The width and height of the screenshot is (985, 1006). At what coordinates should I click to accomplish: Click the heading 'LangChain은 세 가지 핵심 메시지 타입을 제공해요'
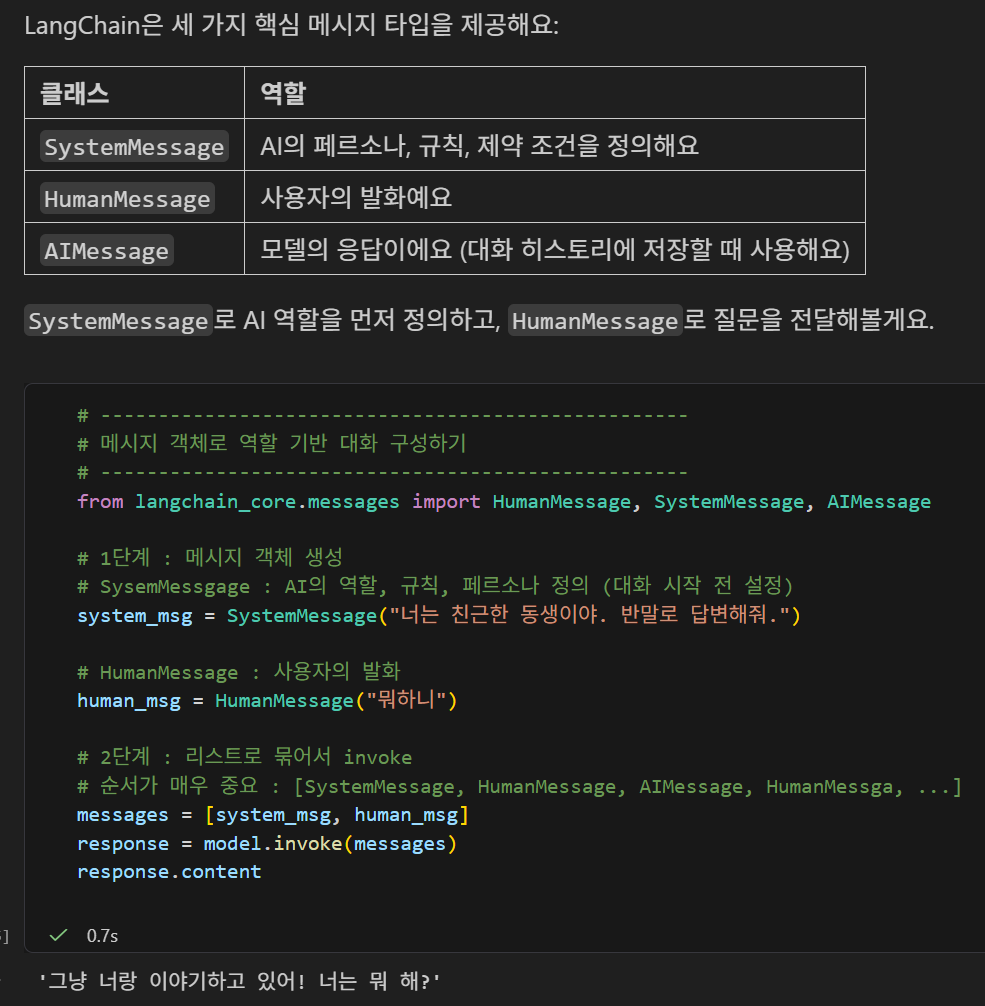pos(291,26)
